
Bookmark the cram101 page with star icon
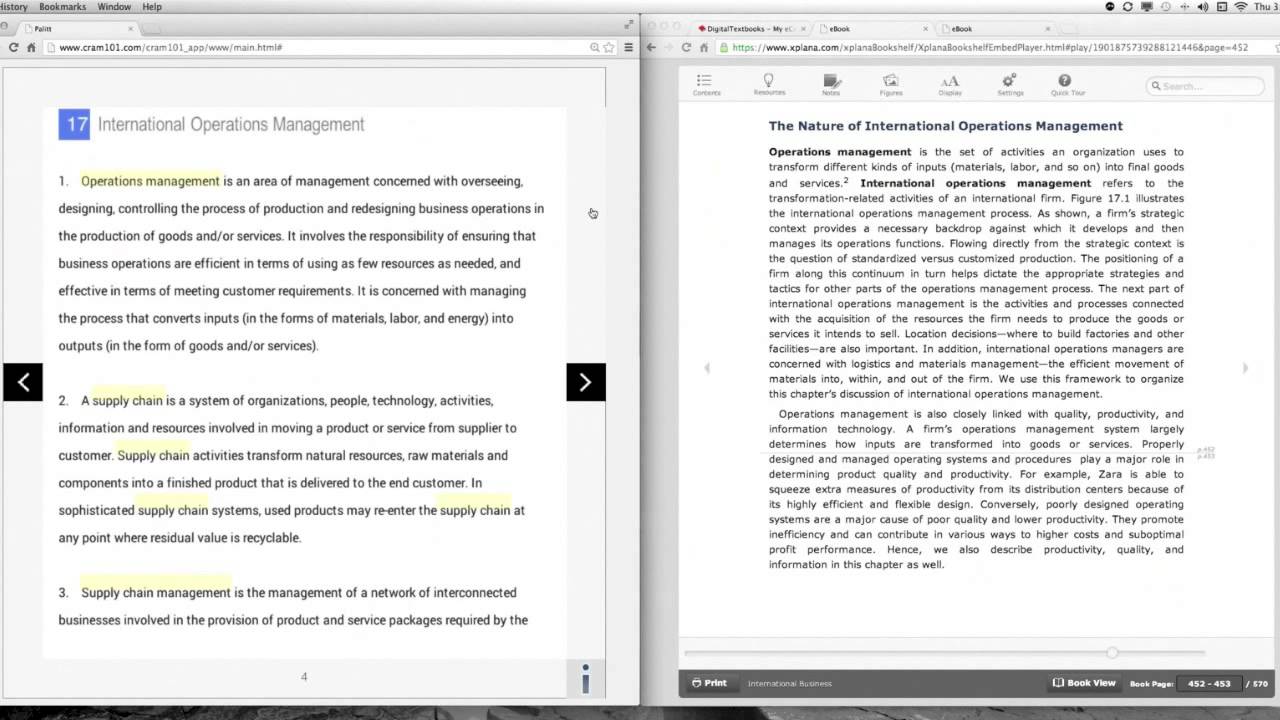coord(608,47)
